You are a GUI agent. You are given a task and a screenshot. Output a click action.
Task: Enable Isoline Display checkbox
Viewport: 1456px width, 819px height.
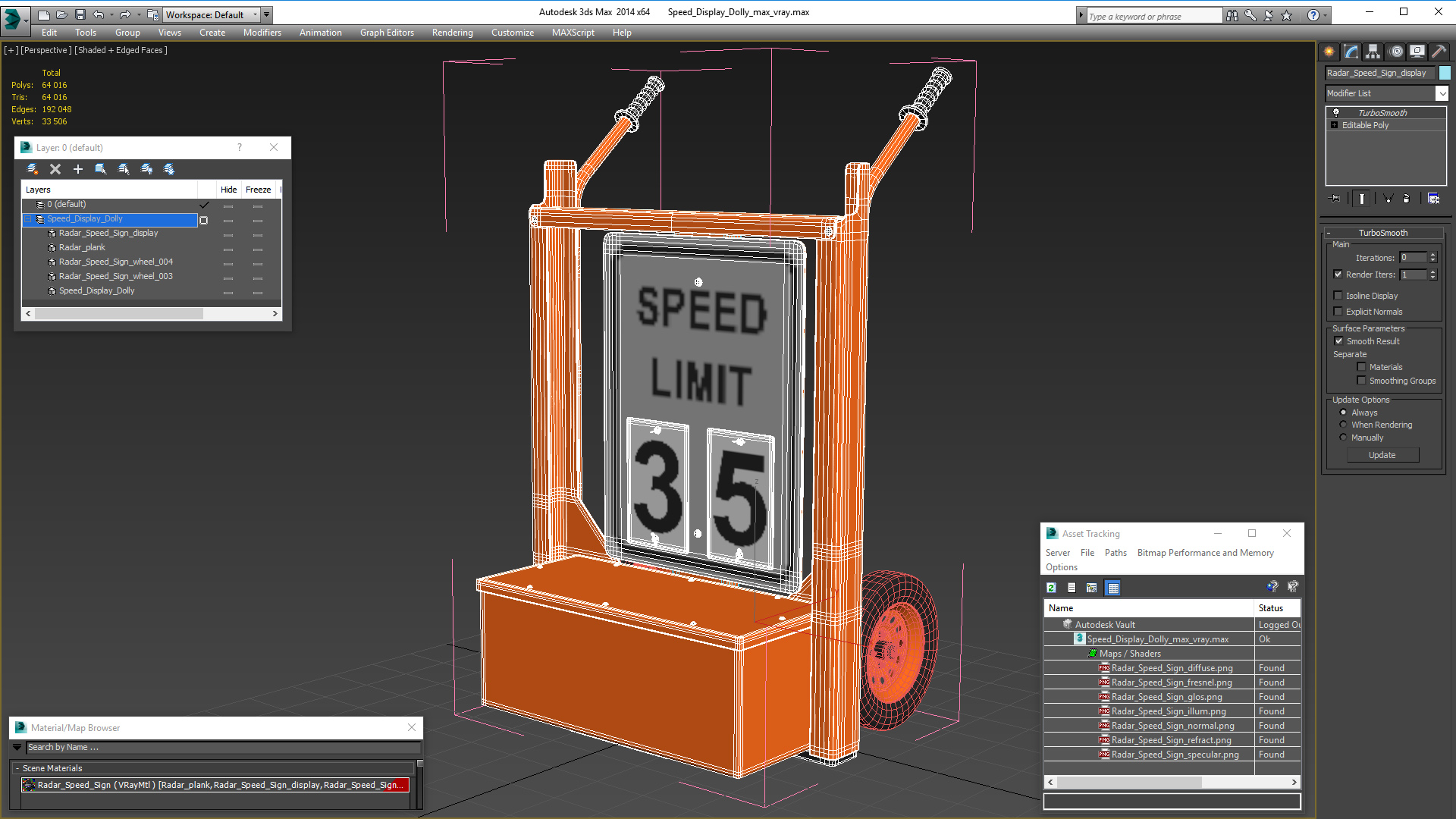[x=1338, y=296]
